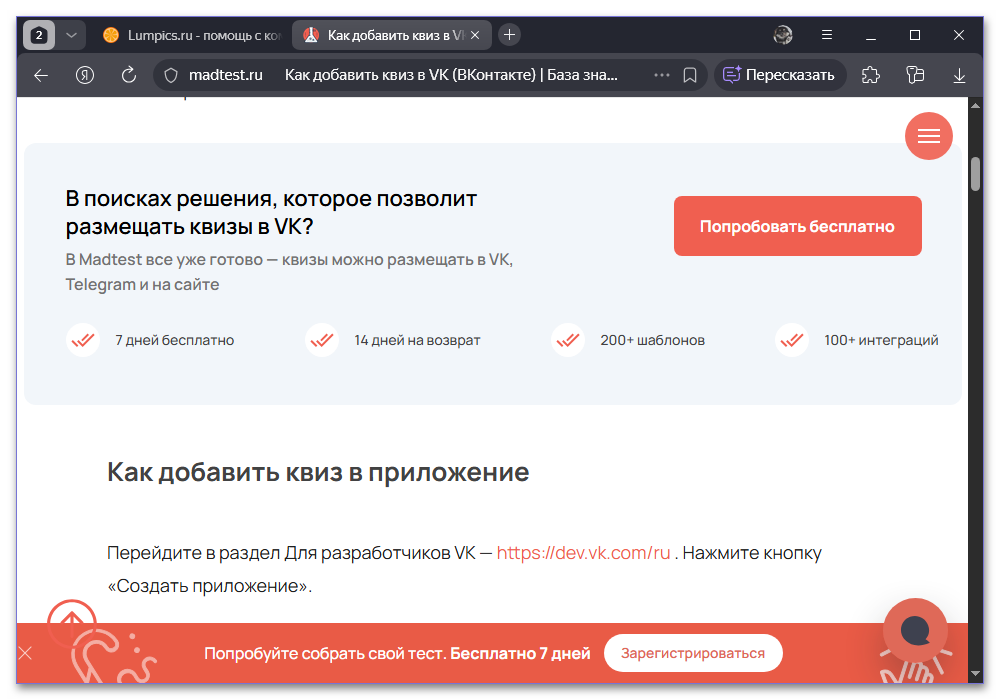The image size is (1000, 700).
Task: Click the scroll-to-top arrow circle
Action: 72,613
